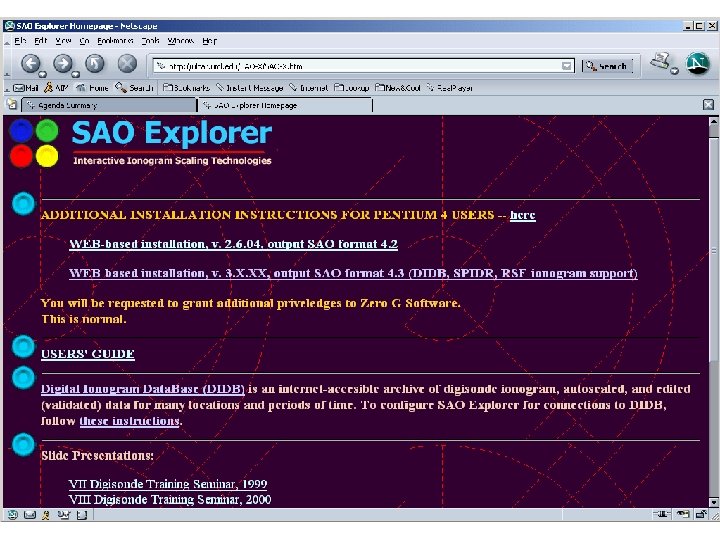Image resolution: width=720 pixels, height=540 pixels.
Task: Open VII Digisonde Training Seminar, 1999 link
Action: 168,484
